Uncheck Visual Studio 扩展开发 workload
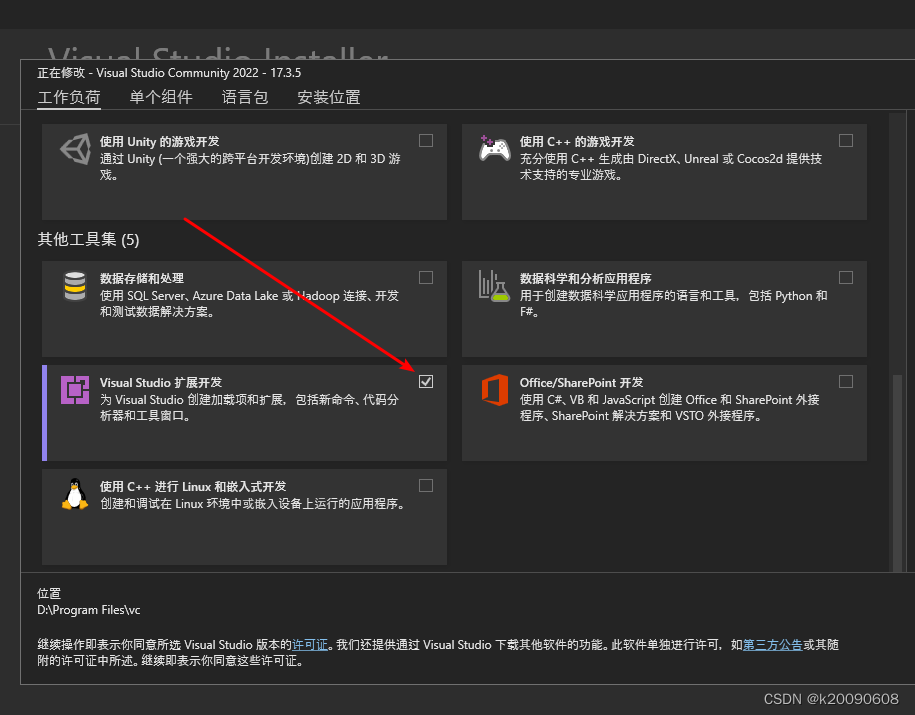915x715 pixels. tap(426, 381)
